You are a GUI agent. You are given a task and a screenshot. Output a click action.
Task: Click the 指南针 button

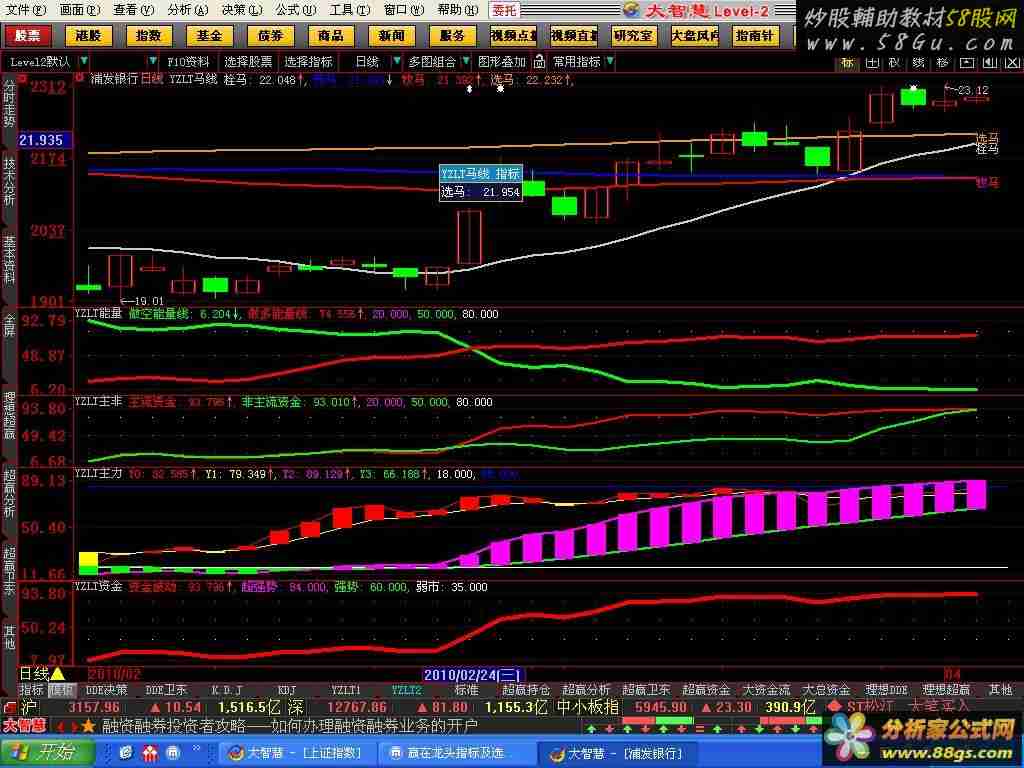click(755, 36)
